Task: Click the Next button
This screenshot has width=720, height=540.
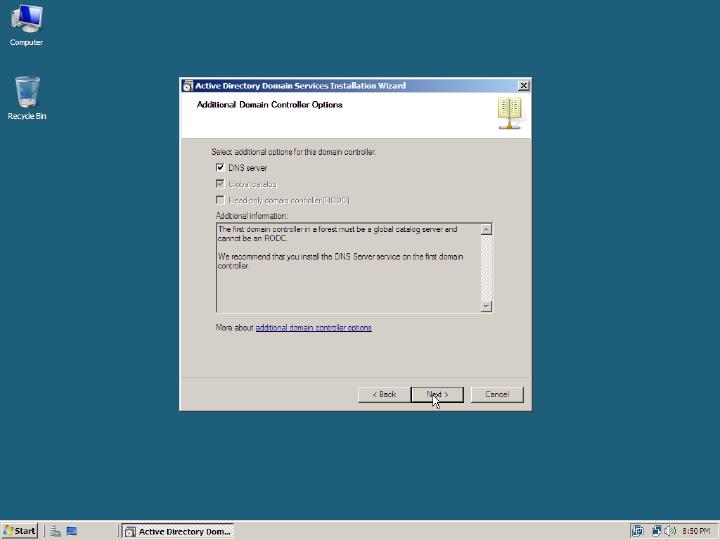Action: coord(437,394)
